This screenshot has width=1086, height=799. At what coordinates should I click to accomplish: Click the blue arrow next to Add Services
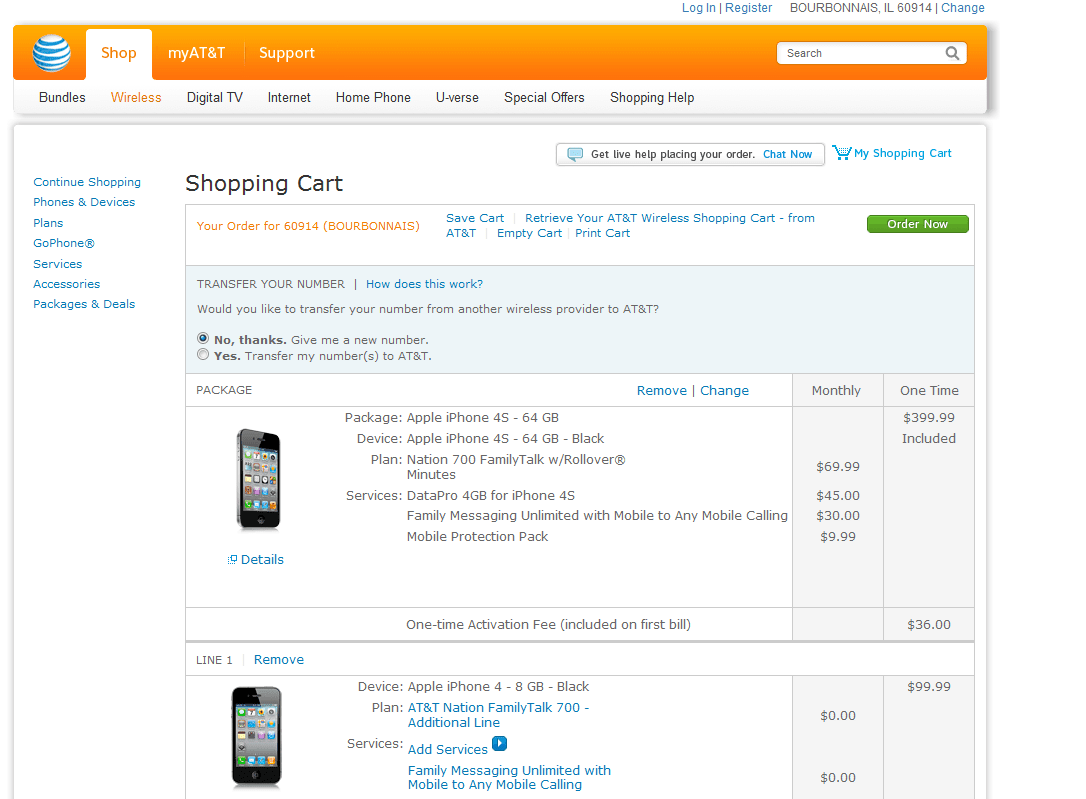click(x=500, y=744)
